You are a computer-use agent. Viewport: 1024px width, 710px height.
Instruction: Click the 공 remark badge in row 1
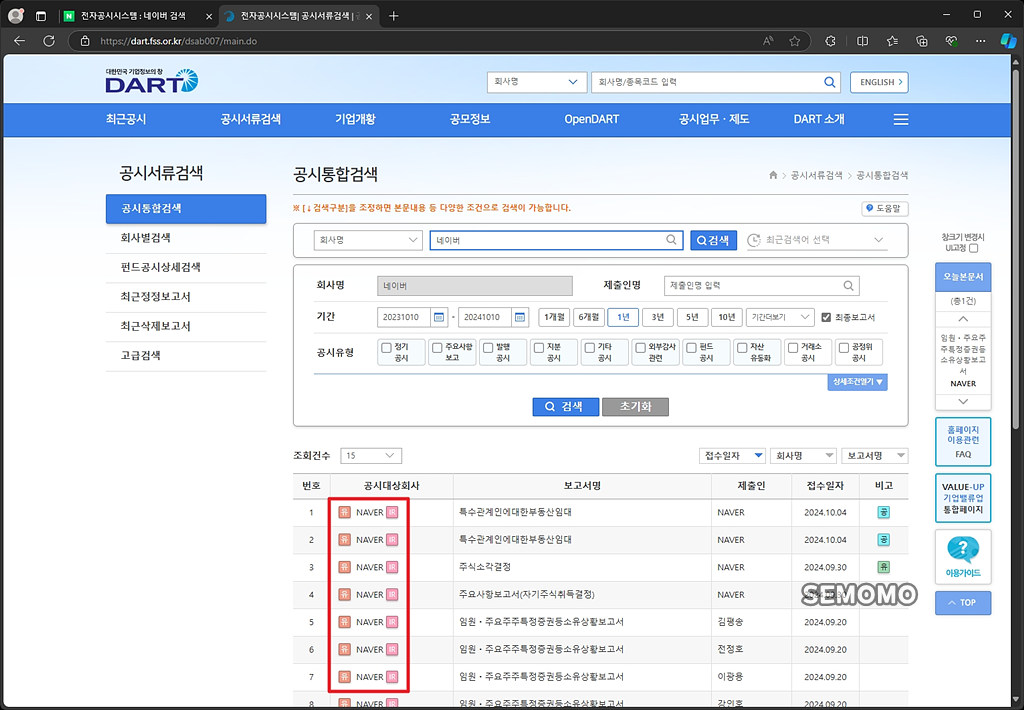pyautogui.click(x=883, y=512)
